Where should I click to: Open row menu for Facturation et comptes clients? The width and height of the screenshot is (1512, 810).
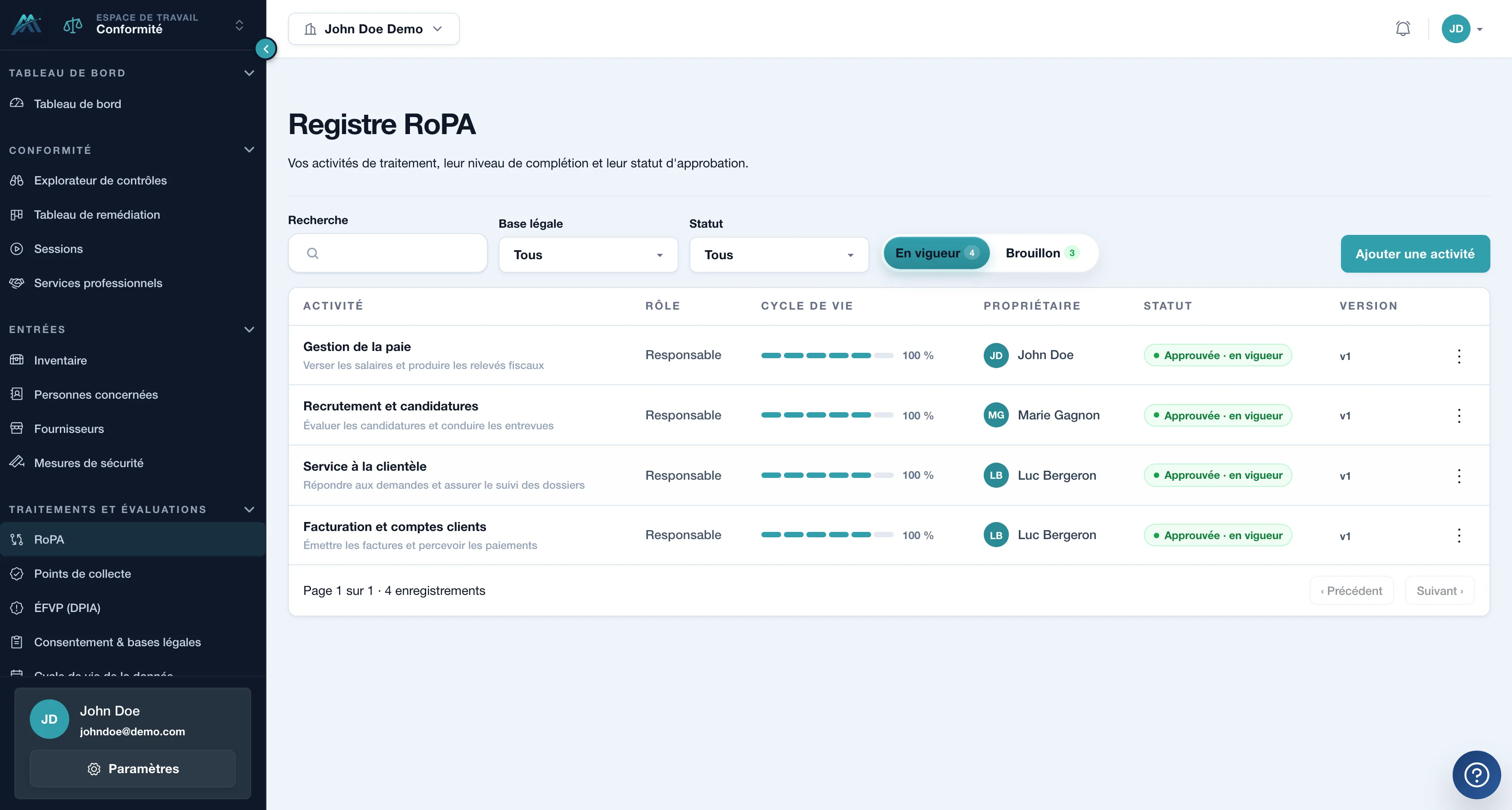[x=1458, y=535]
